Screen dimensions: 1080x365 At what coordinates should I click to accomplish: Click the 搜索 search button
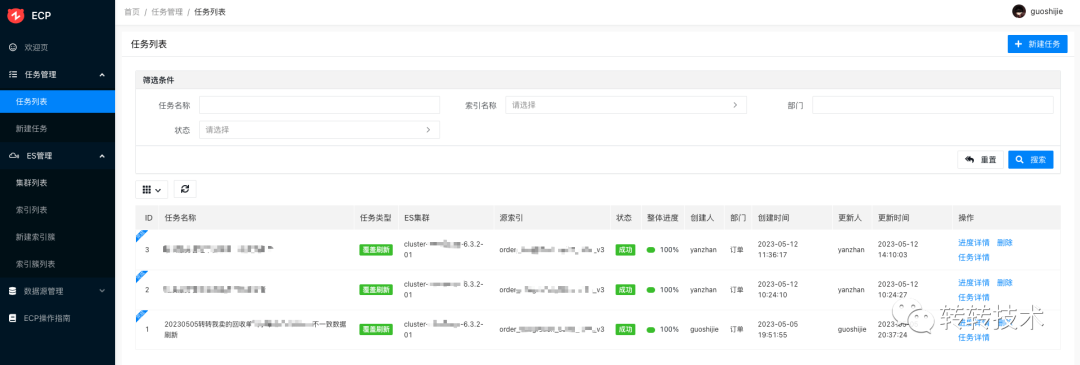1030,160
